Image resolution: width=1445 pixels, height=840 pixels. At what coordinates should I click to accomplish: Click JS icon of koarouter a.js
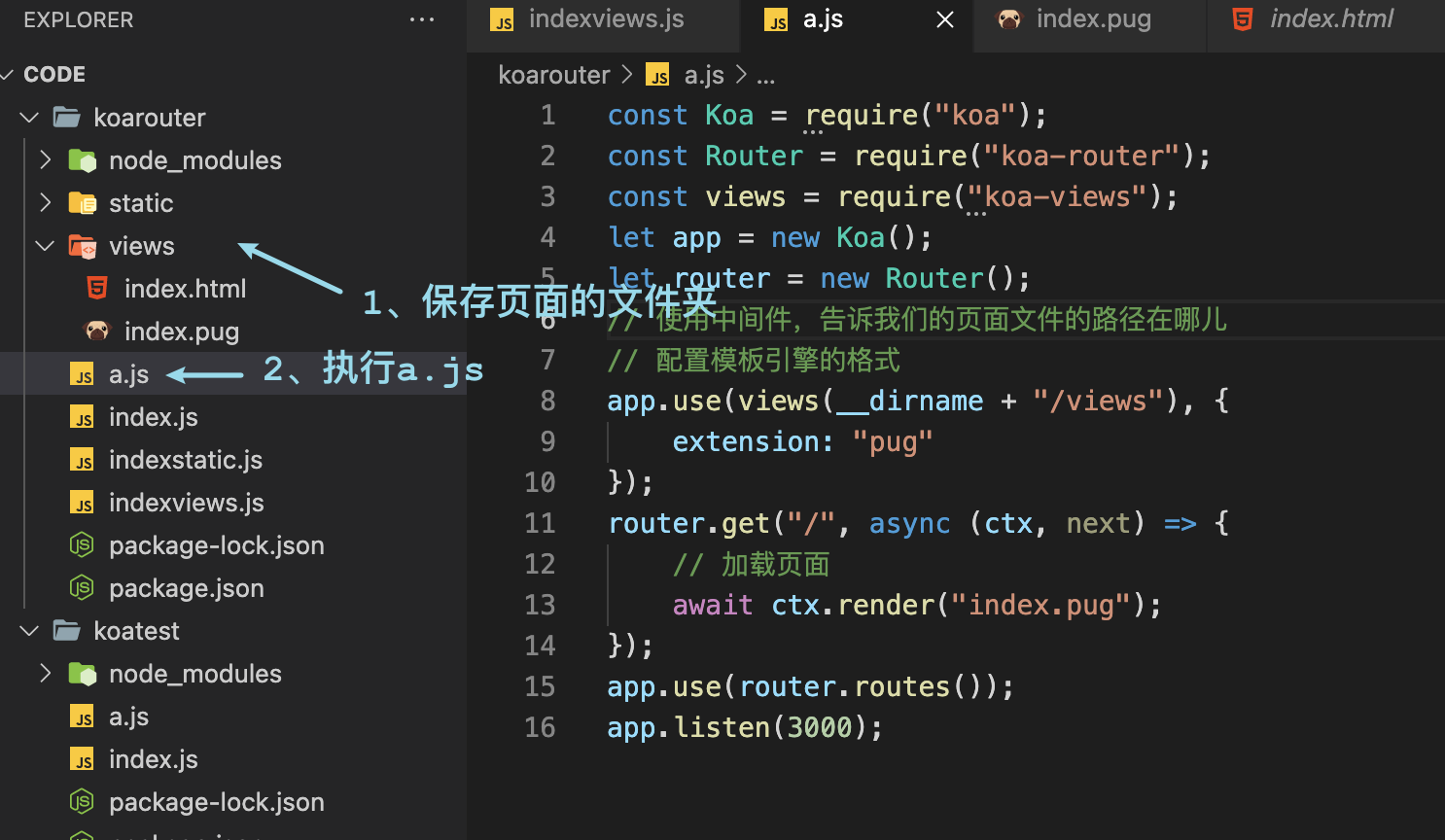pos(83,374)
